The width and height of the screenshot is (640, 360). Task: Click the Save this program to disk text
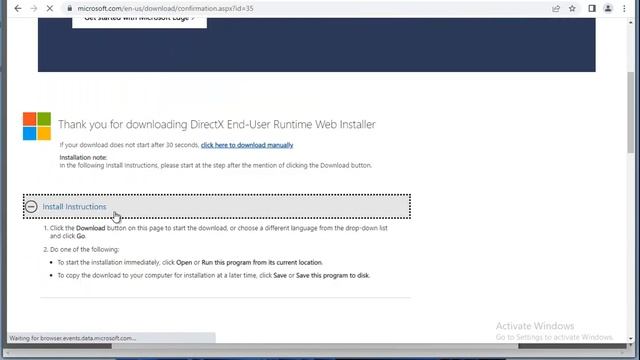(x=332, y=276)
